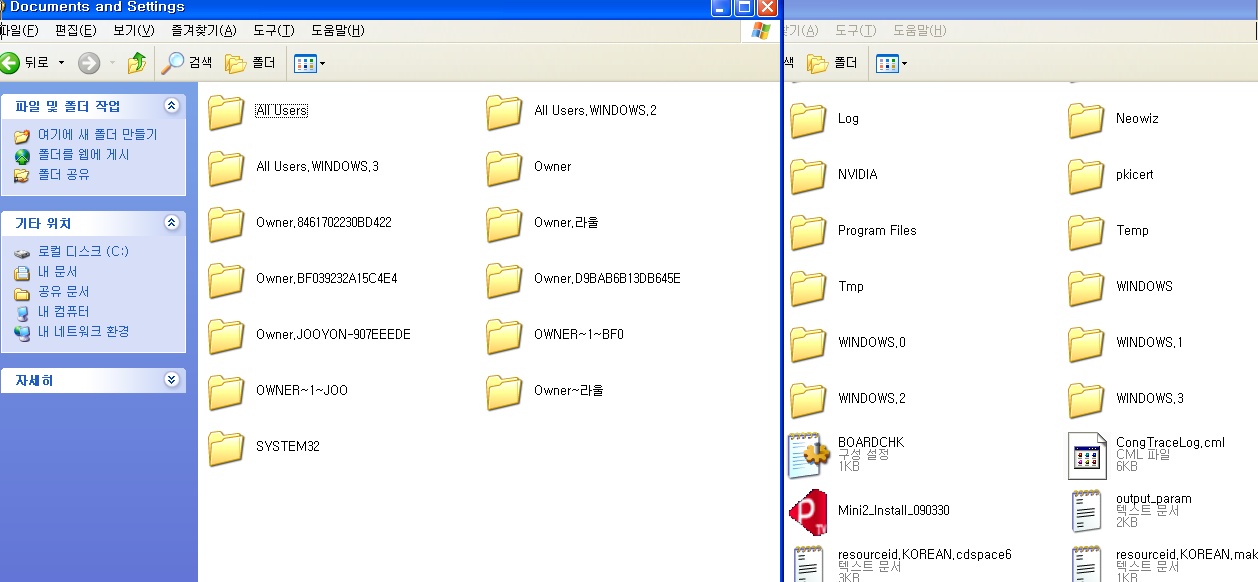The height and width of the screenshot is (582, 1258).
Task: Expand the 자세히 details panel
Action: coord(171,380)
